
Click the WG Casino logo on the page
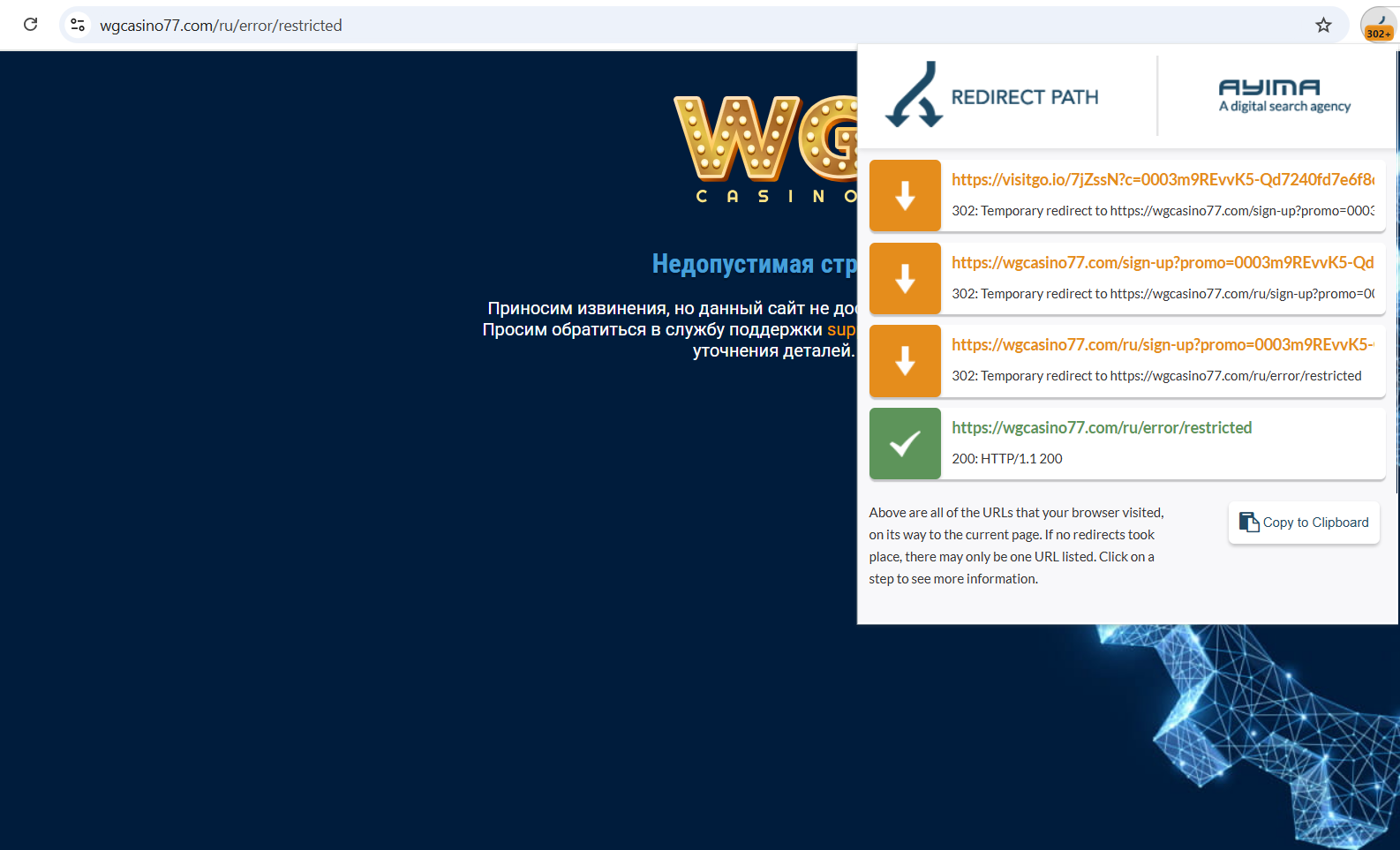point(764,149)
